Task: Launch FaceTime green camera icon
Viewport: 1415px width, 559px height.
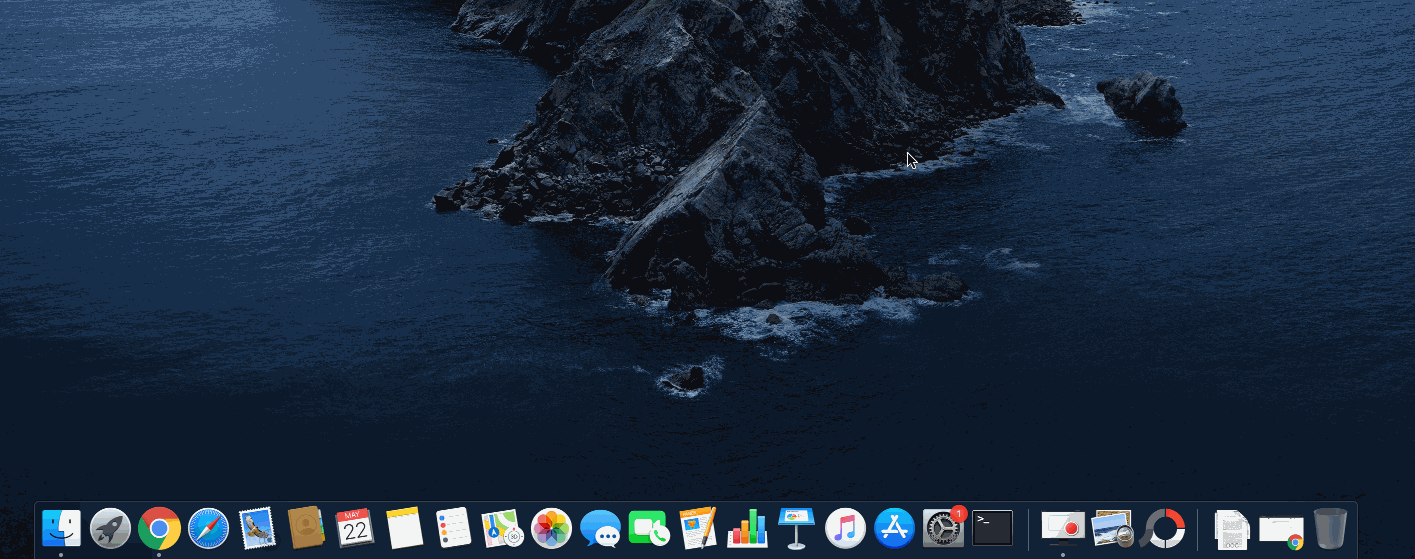Action: coord(649,528)
